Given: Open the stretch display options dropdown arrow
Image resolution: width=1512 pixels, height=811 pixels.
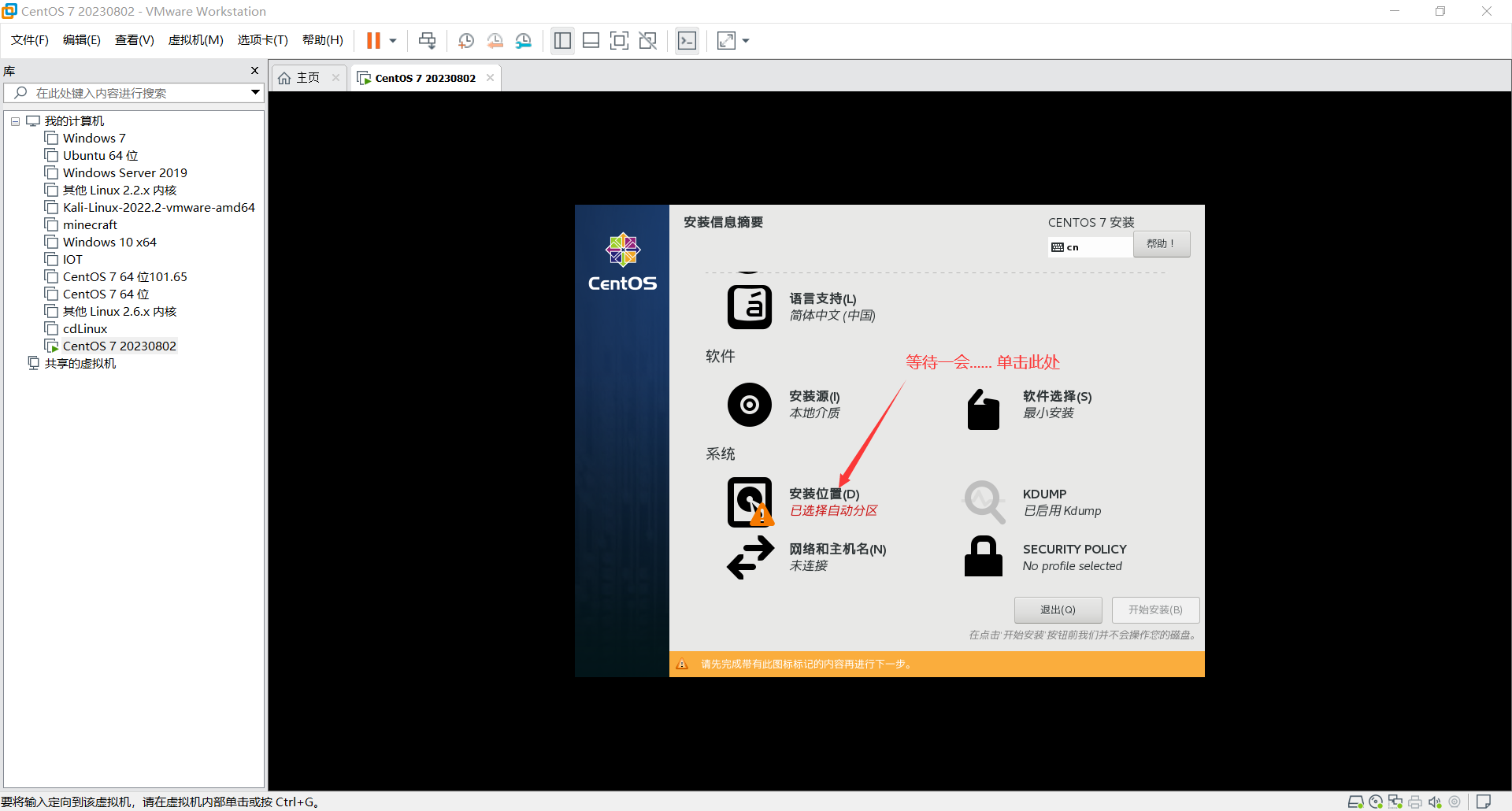Looking at the screenshot, I should coord(745,41).
